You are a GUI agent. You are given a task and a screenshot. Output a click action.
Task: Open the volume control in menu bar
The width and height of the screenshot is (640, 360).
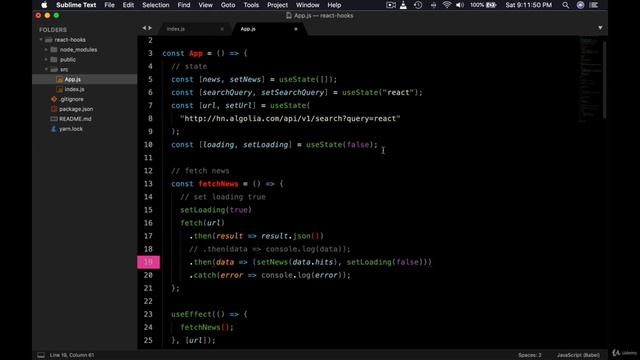pos(460,5)
